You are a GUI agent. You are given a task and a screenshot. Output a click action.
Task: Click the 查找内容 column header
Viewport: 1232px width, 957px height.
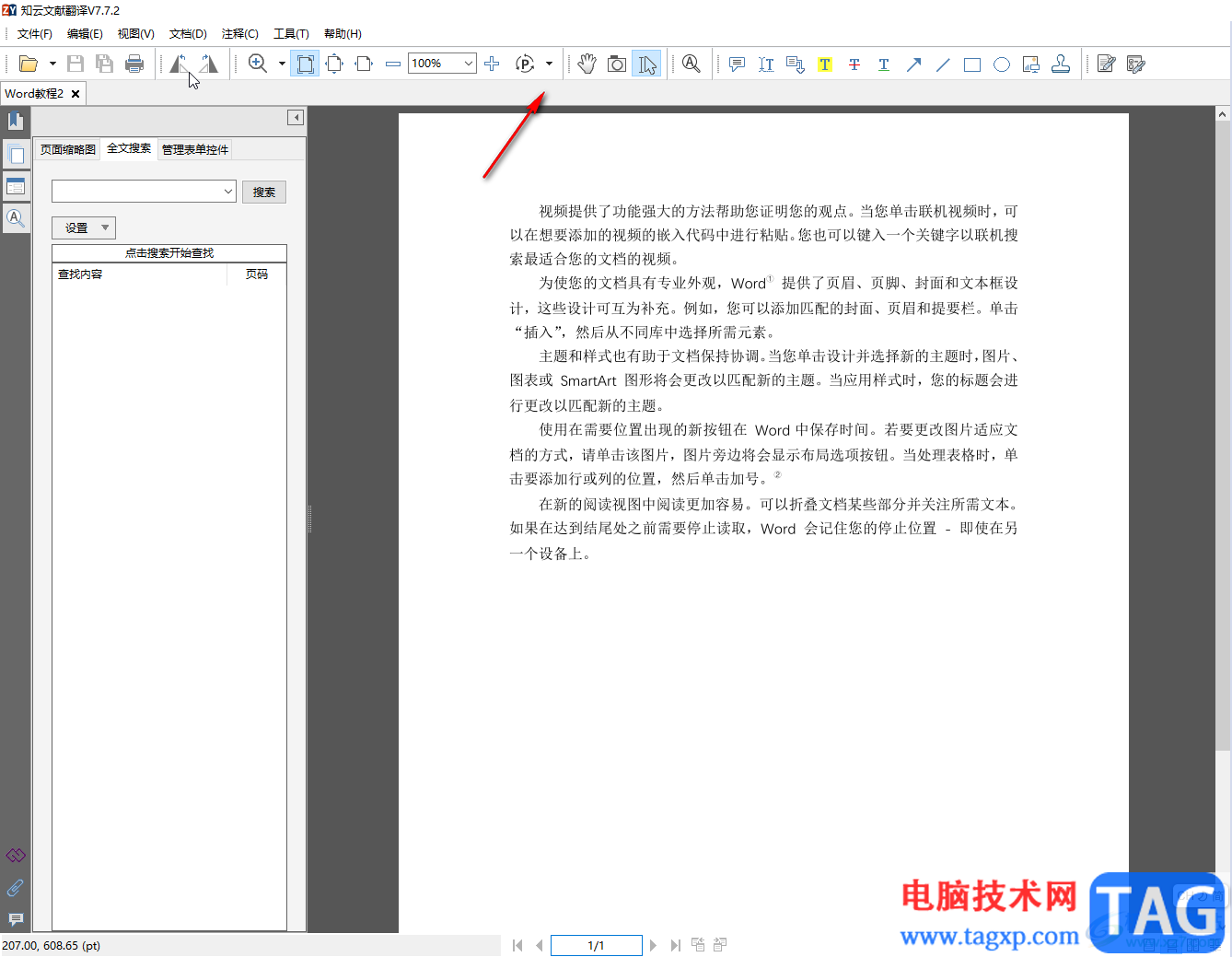[140, 274]
